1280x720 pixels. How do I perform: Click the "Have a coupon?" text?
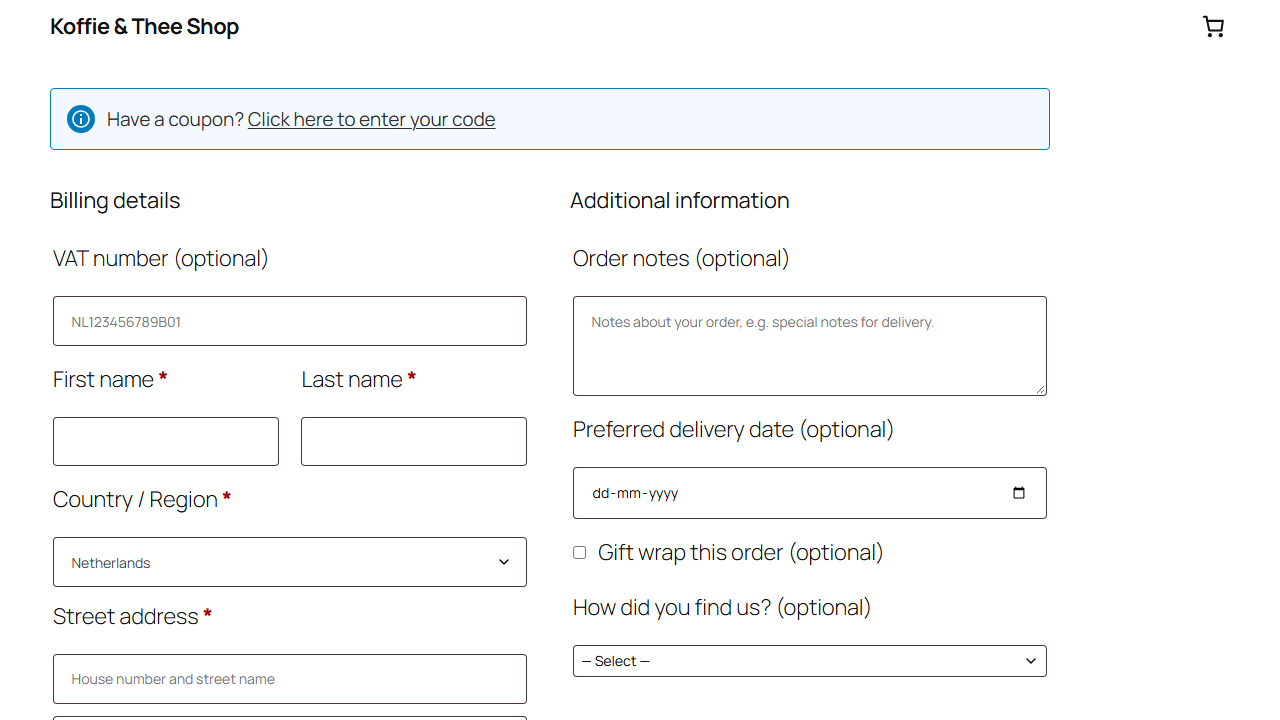pyautogui.click(x=175, y=119)
